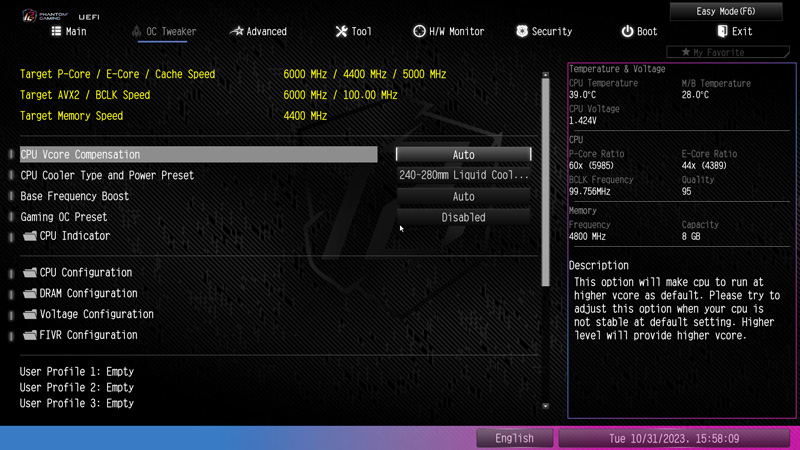The width and height of the screenshot is (800, 450).
Task: Click the E-Core Ratio 44x (4389) value
Action: [704, 166]
